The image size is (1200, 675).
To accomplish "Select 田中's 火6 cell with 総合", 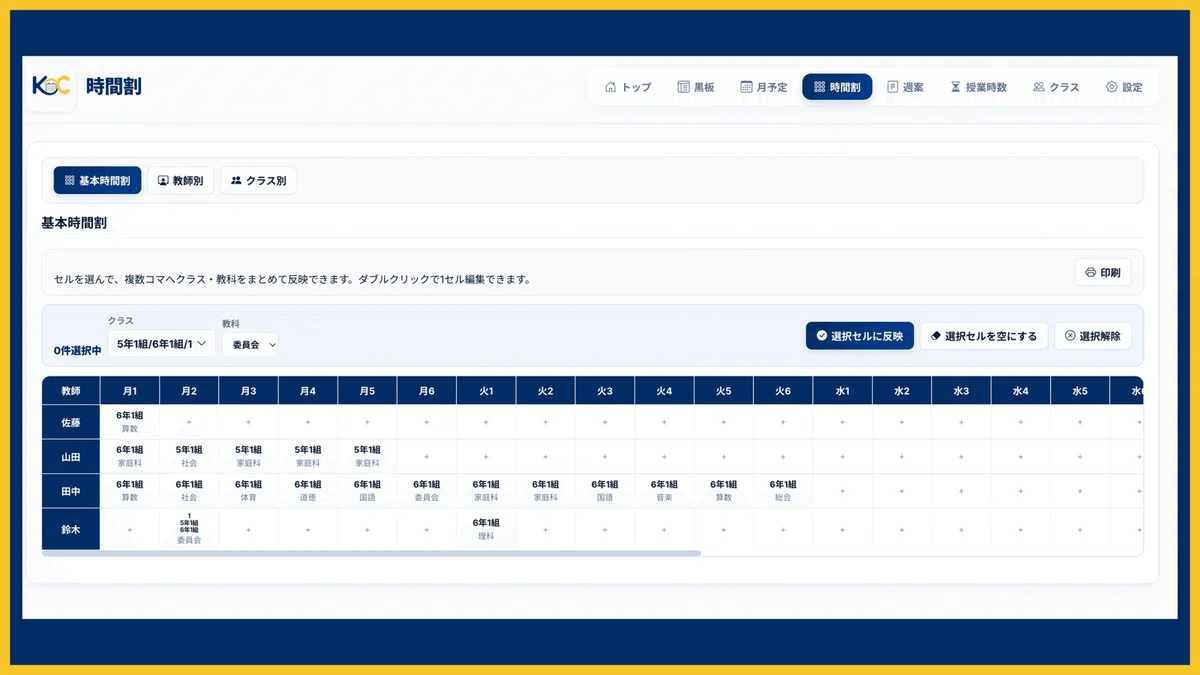I will 783,491.
